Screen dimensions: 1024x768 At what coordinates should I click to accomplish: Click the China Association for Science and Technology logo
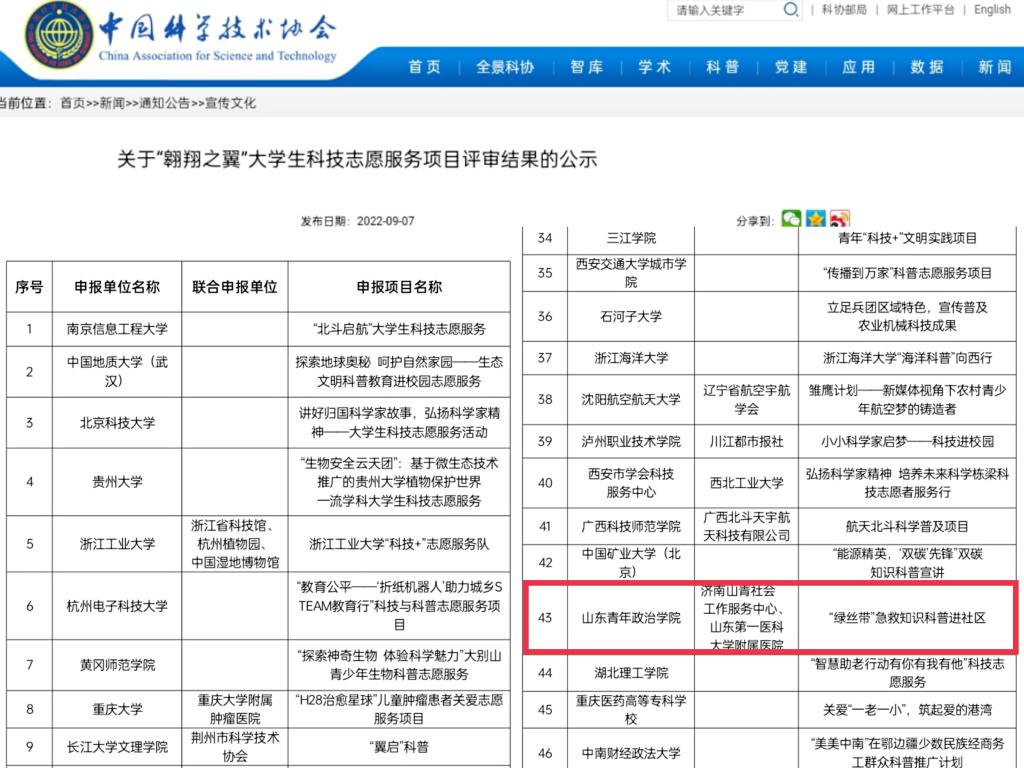60,38
